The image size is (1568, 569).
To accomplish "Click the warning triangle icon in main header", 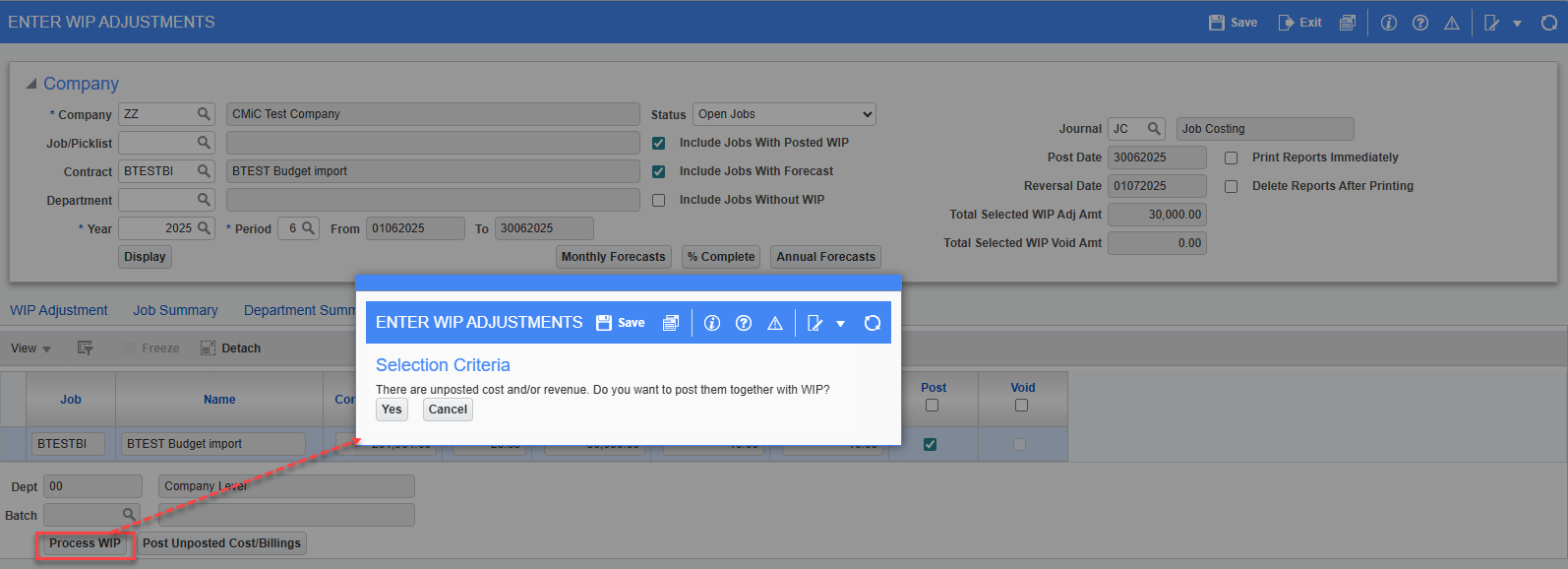I will [1452, 23].
